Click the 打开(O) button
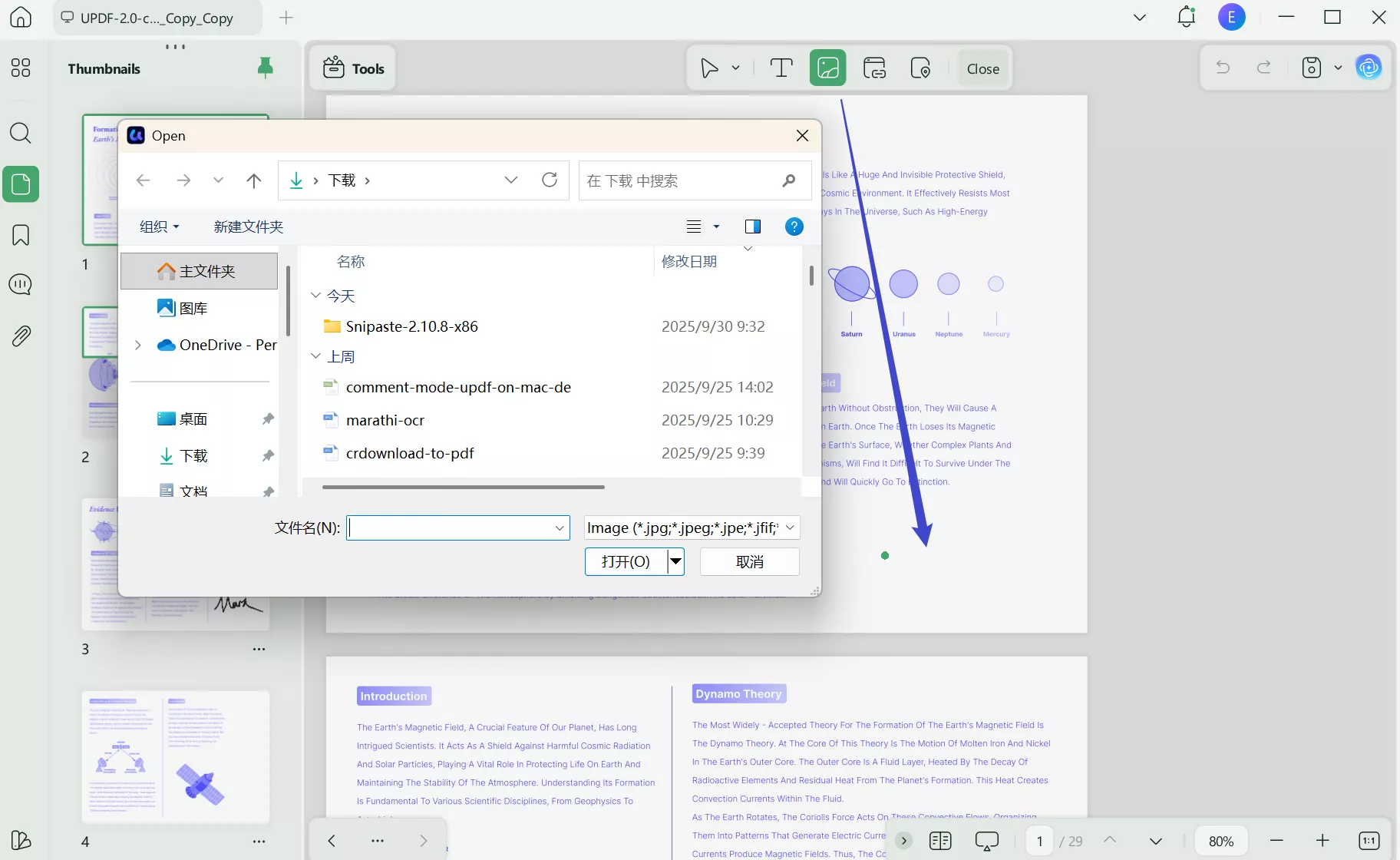The image size is (1400, 860). tap(626, 561)
